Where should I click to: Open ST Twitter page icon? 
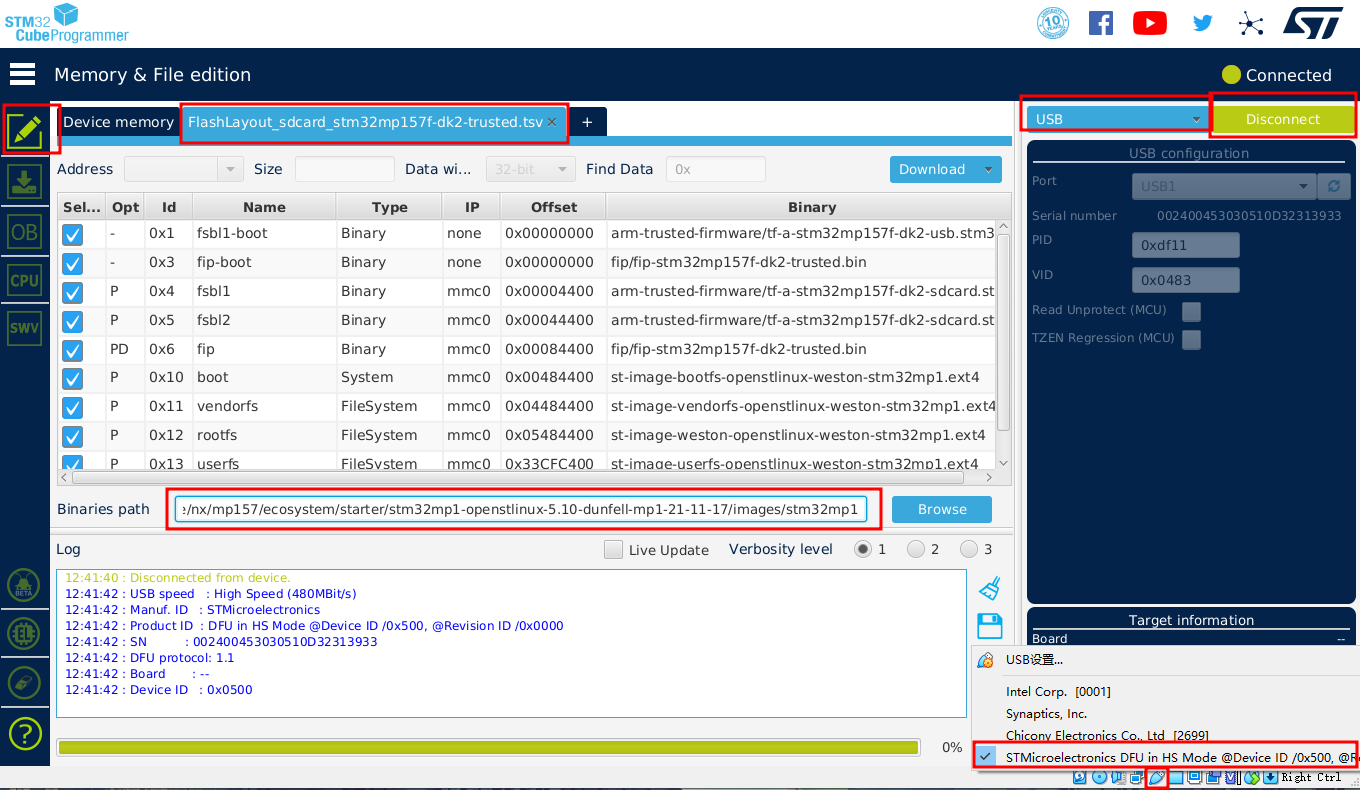[1202, 23]
